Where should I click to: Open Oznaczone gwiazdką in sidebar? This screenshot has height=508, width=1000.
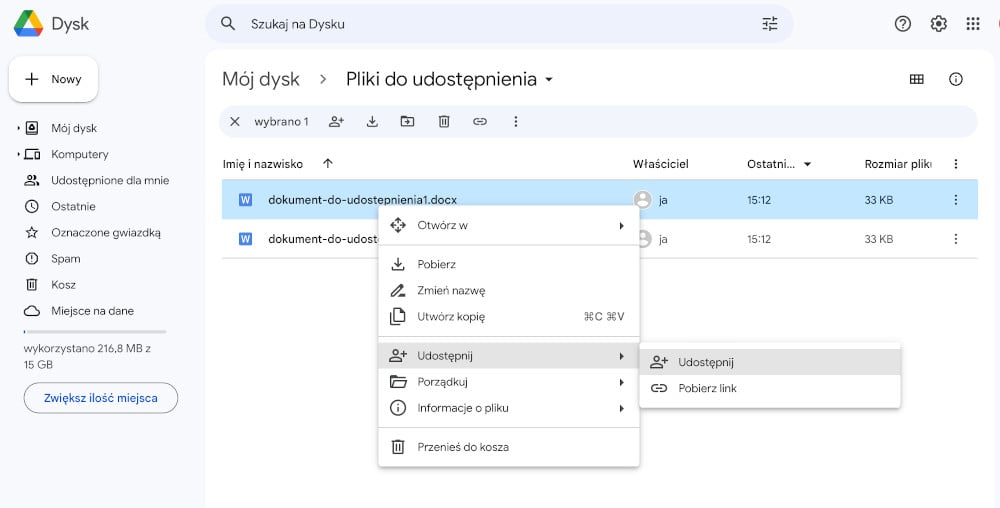point(106,233)
